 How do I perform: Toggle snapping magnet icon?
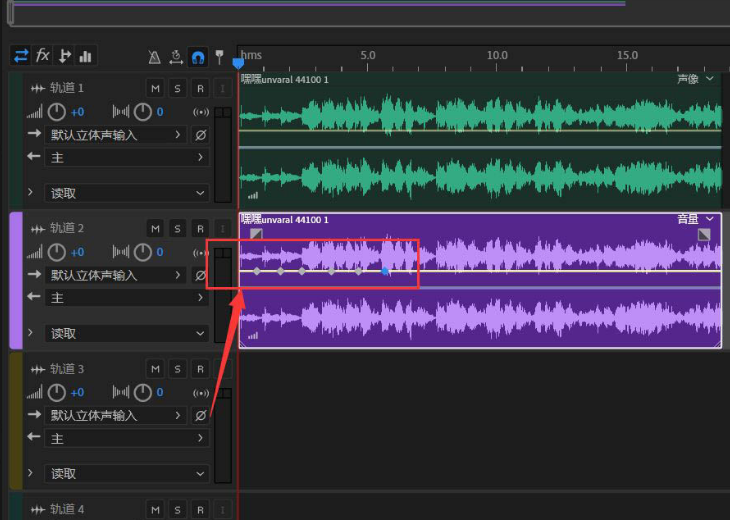pos(198,57)
